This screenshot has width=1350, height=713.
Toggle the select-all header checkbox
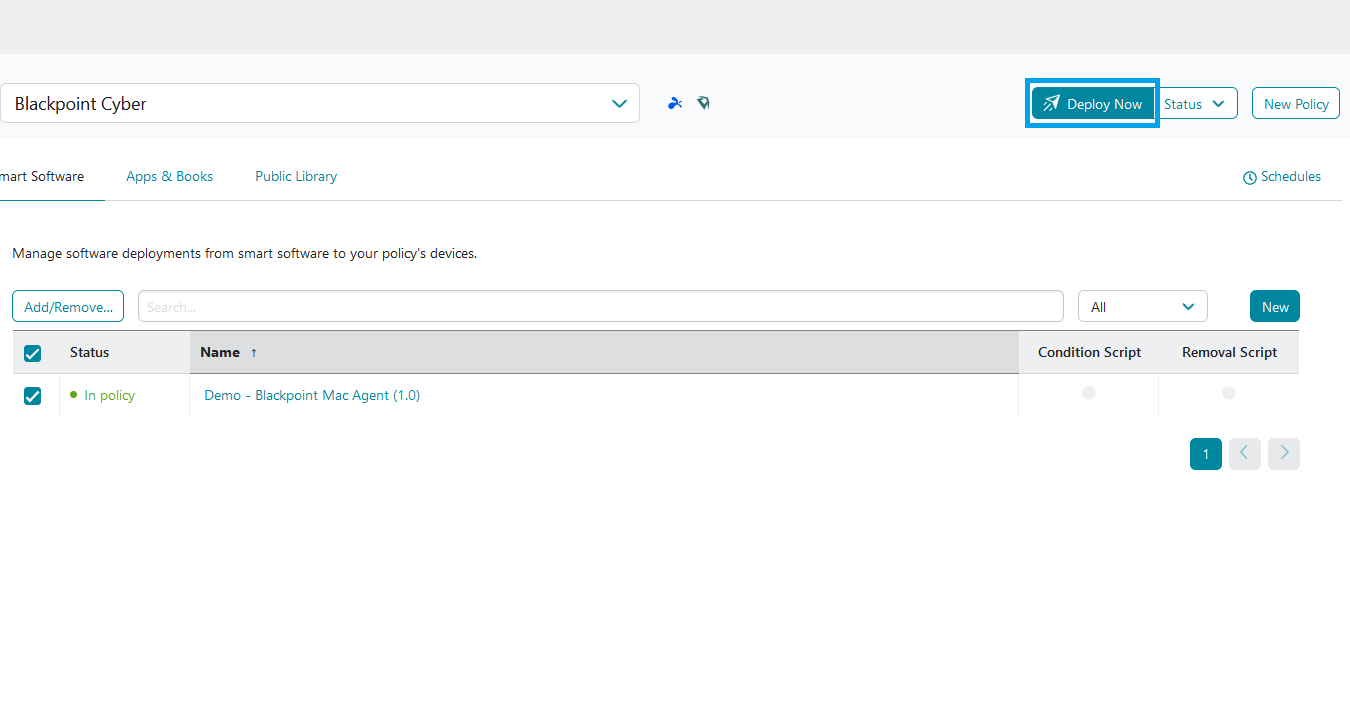tap(32, 353)
